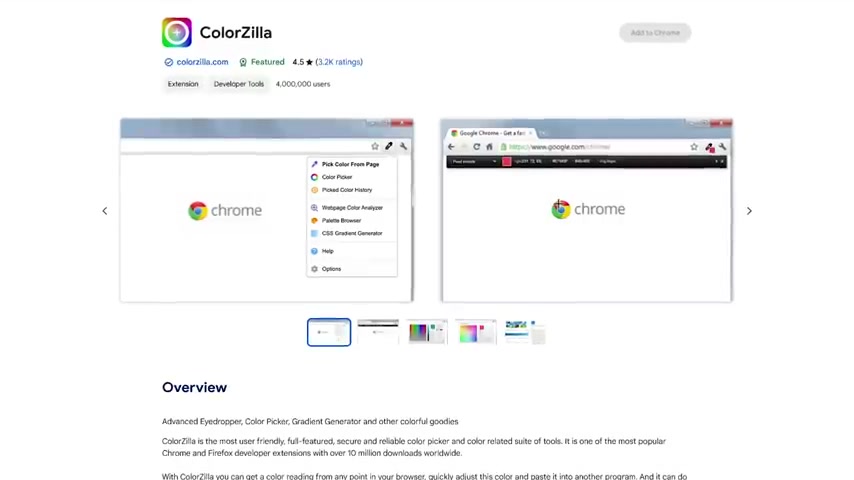Click the star icon next to 4.5 rating
Image resolution: width=854 pixels, height=480 pixels.
[x=309, y=62]
